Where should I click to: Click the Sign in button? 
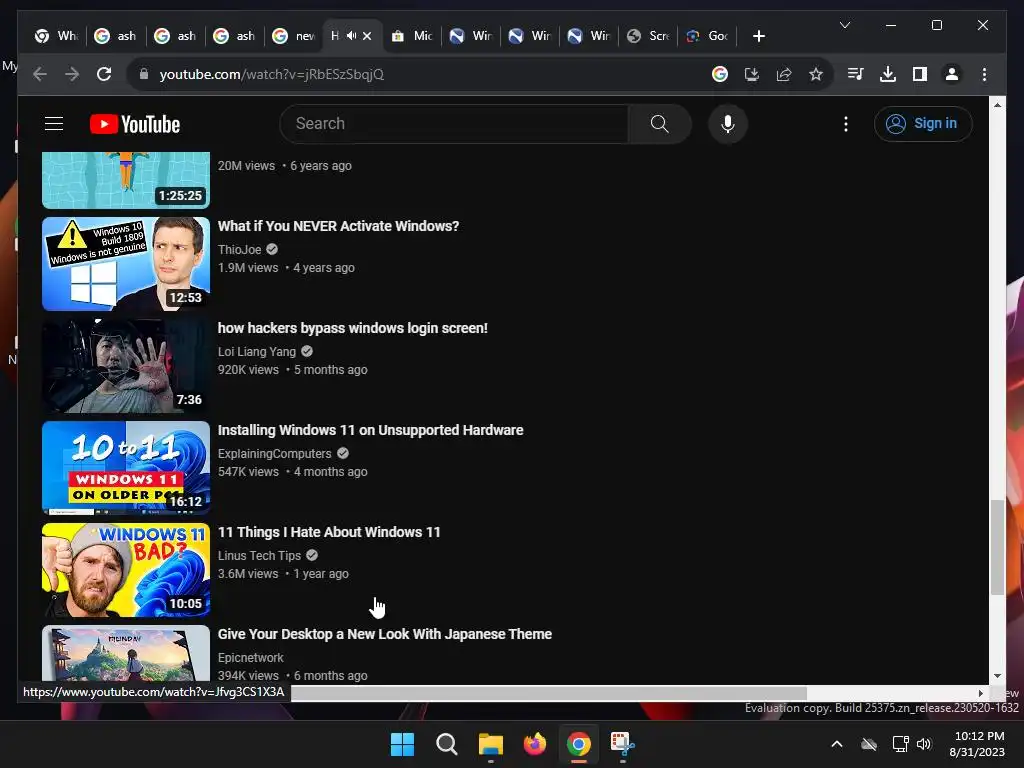pos(923,123)
